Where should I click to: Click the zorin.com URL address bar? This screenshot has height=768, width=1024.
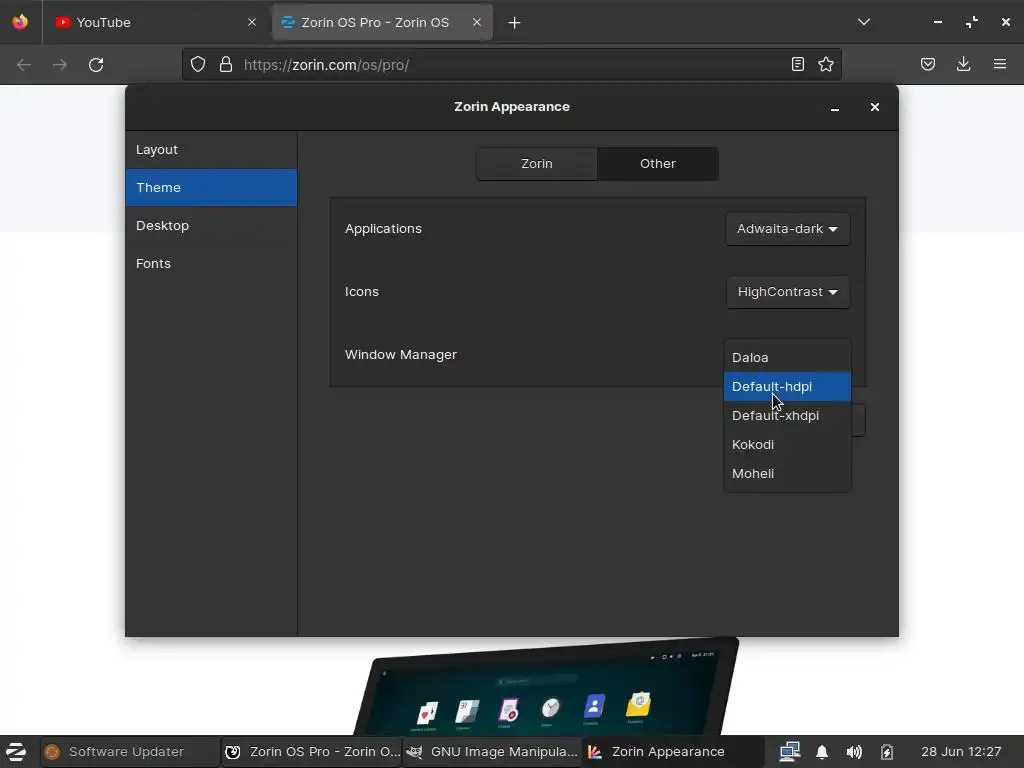coord(512,65)
